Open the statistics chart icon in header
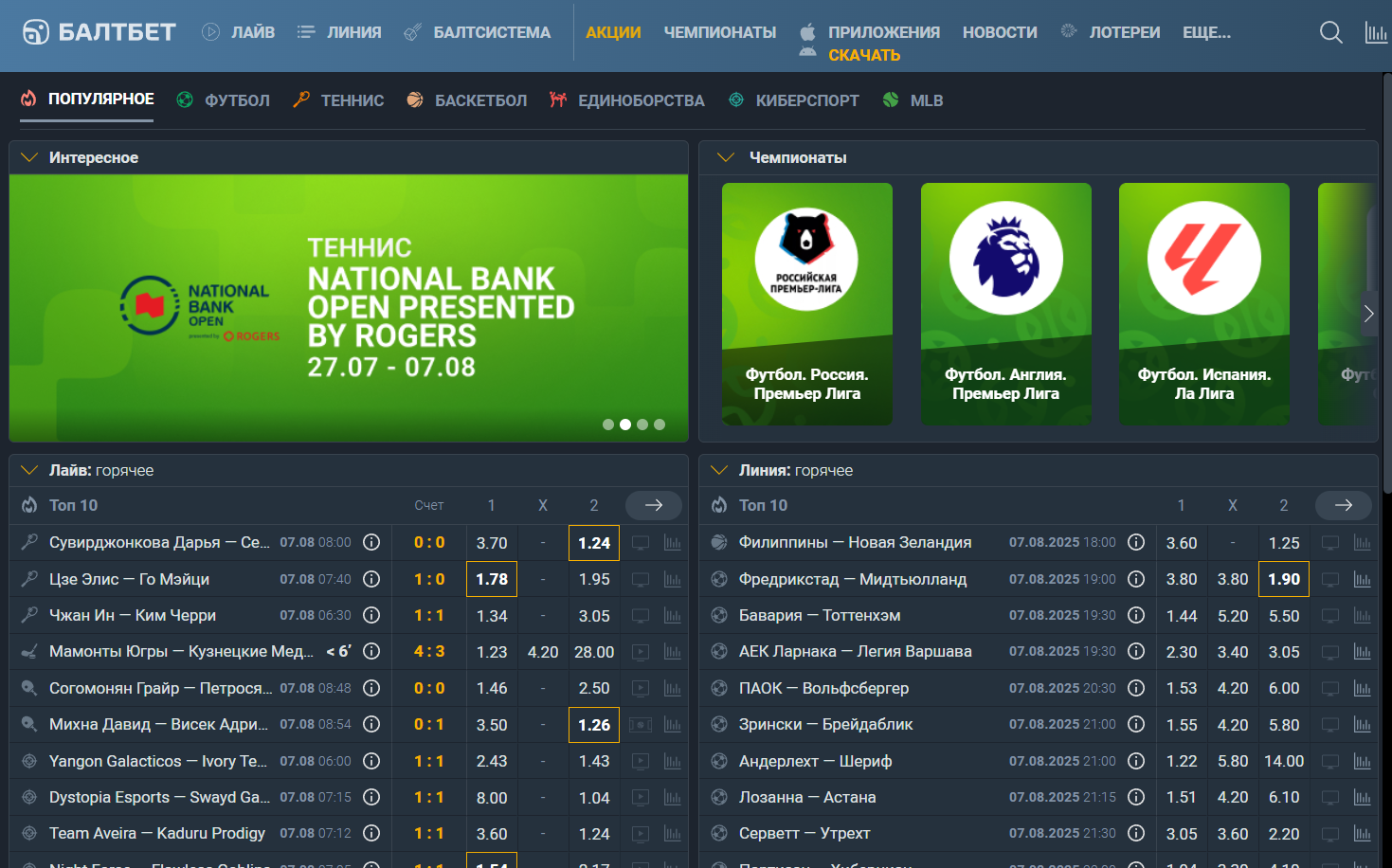This screenshot has height=868, width=1392. click(1376, 32)
